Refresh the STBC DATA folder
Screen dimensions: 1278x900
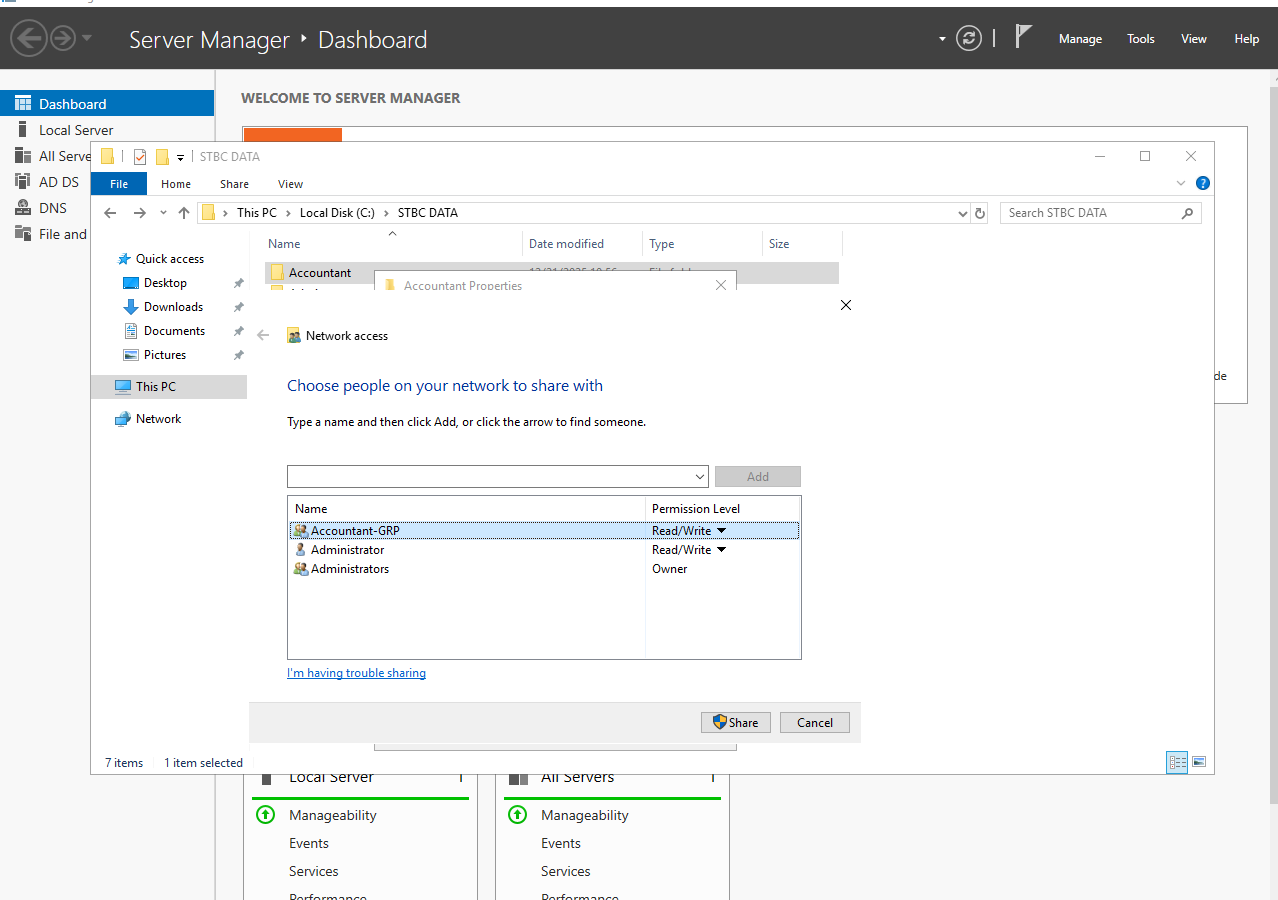tap(980, 214)
